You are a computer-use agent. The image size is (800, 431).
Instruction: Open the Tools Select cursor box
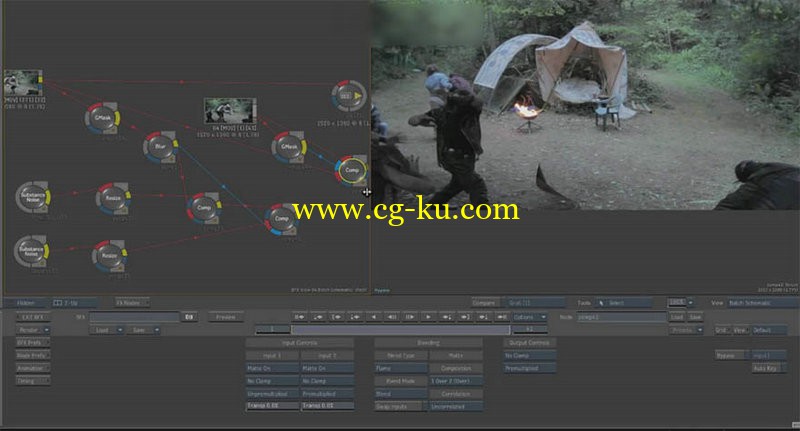[x=622, y=303]
